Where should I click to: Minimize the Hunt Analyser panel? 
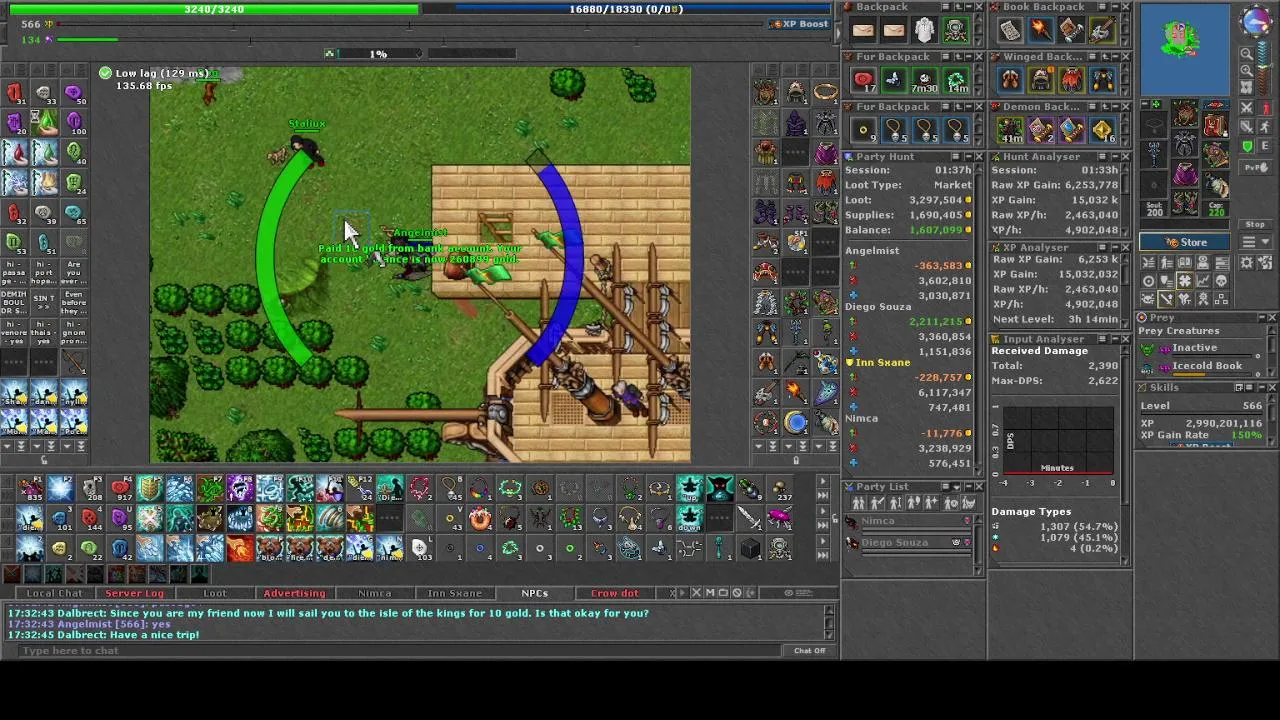pos(1114,157)
